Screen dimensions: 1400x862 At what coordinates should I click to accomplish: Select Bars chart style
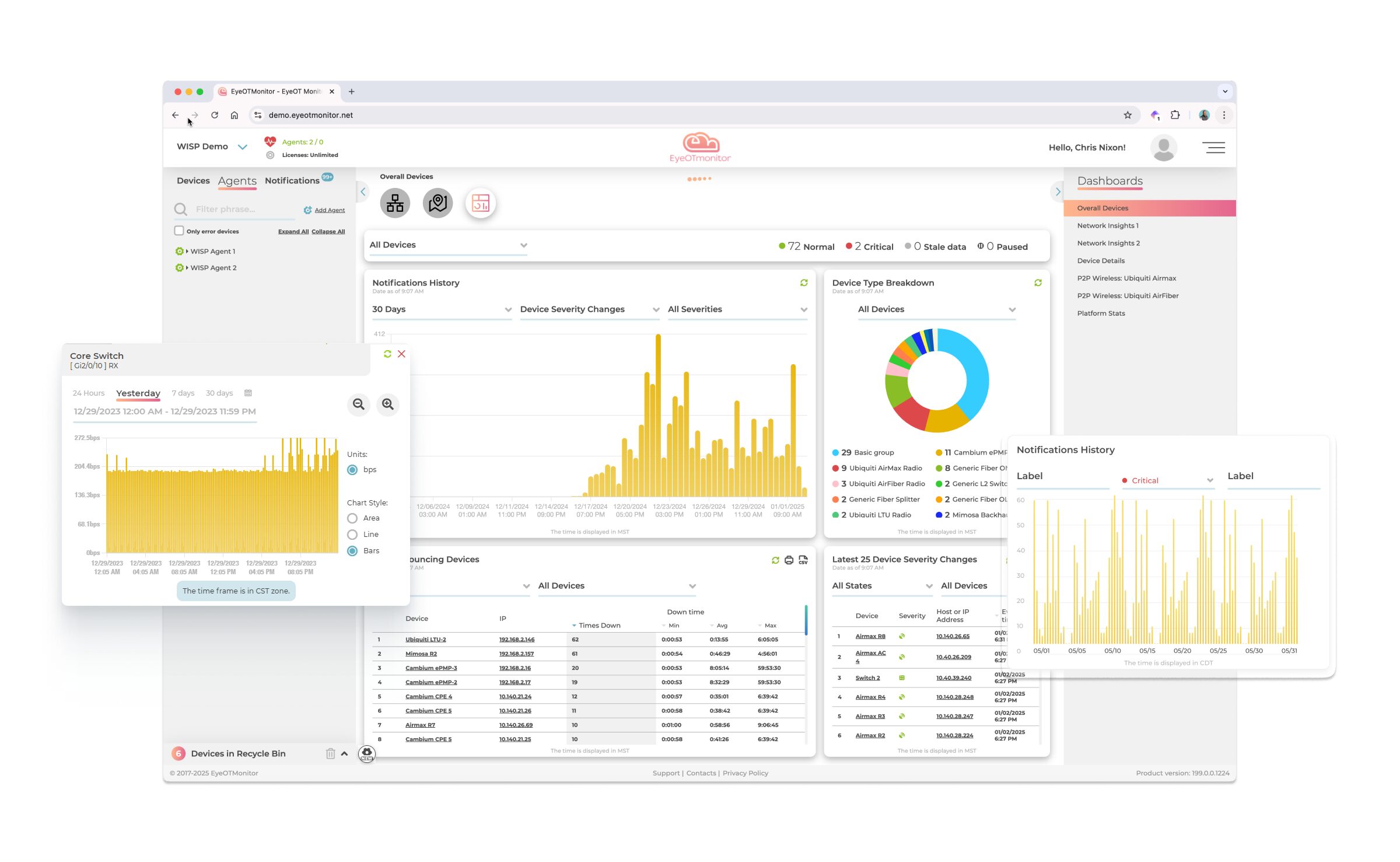pos(352,551)
